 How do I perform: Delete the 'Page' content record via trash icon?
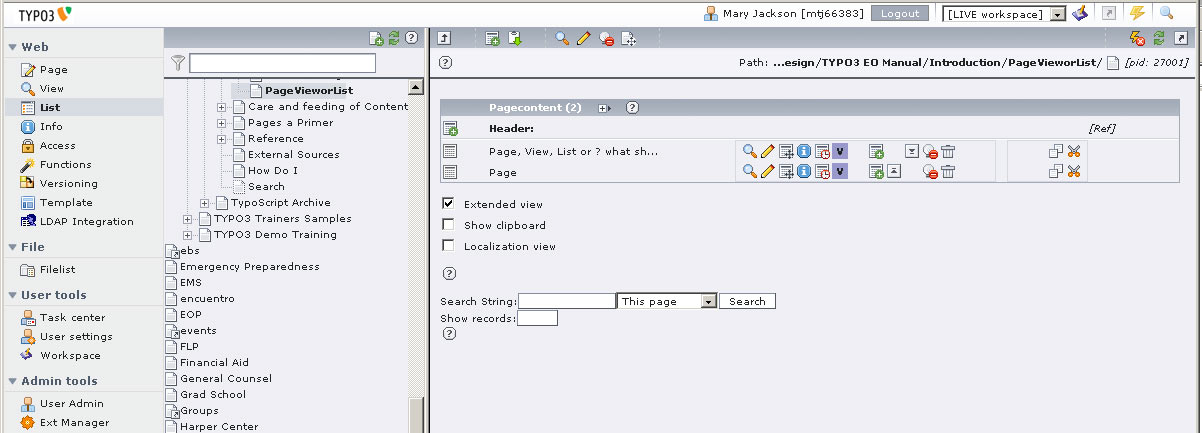pos(948,172)
